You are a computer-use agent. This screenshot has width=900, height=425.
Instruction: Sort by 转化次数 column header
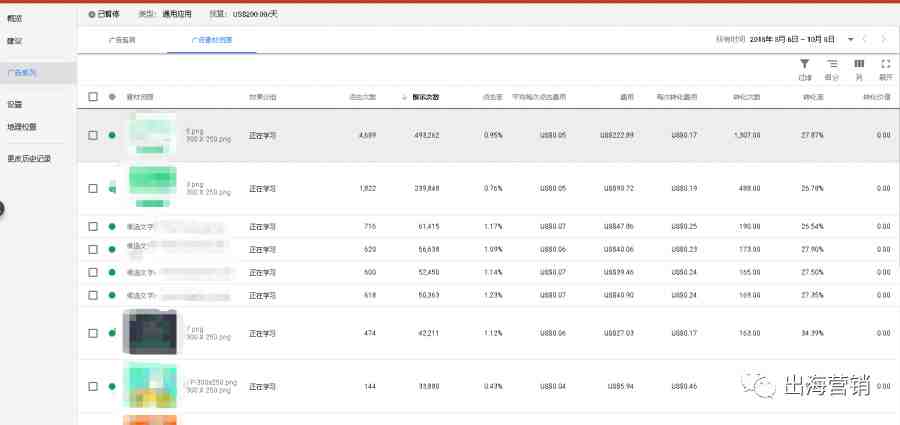coord(747,97)
